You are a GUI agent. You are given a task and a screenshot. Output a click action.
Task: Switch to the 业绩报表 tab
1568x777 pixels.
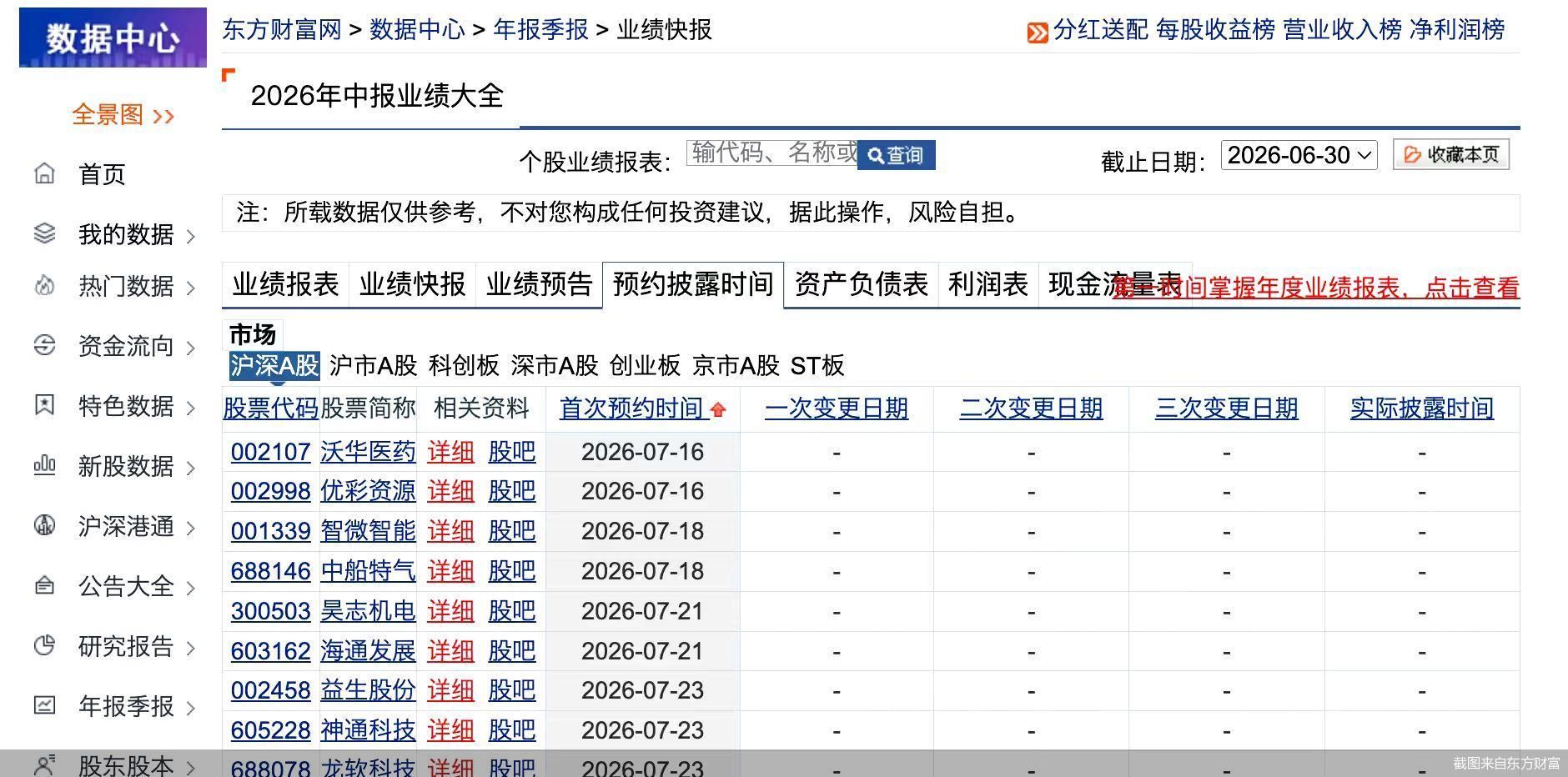pyautogui.click(x=285, y=284)
